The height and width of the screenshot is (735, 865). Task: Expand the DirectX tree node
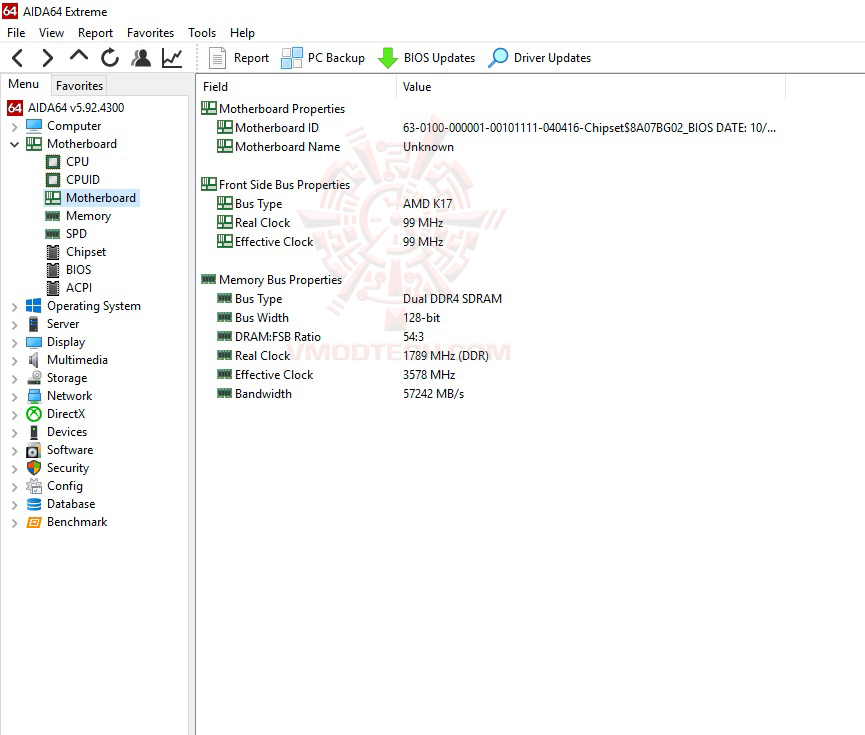coord(15,414)
